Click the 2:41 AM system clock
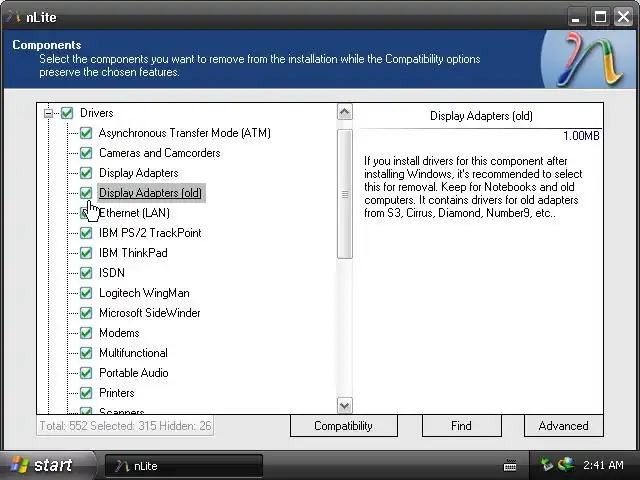This screenshot has height=480, width=640. point(603,465)
